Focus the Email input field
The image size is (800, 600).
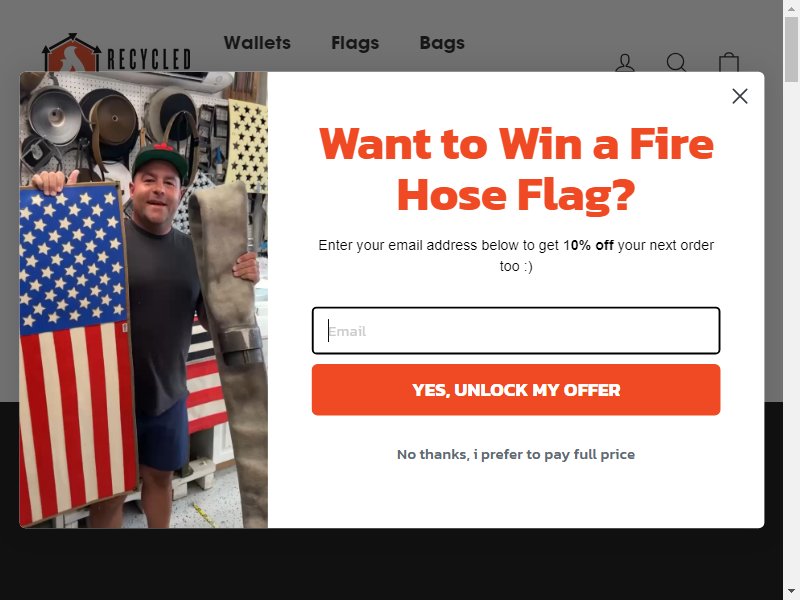pos(516,331)
